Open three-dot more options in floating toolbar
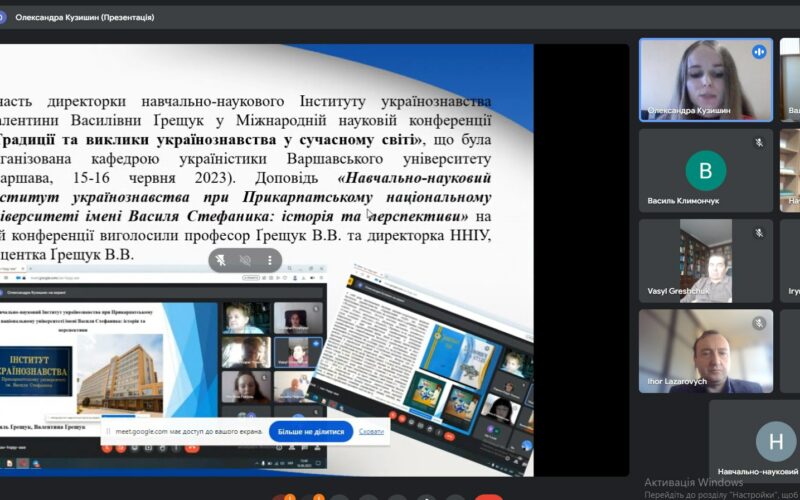 coord(268,260)
